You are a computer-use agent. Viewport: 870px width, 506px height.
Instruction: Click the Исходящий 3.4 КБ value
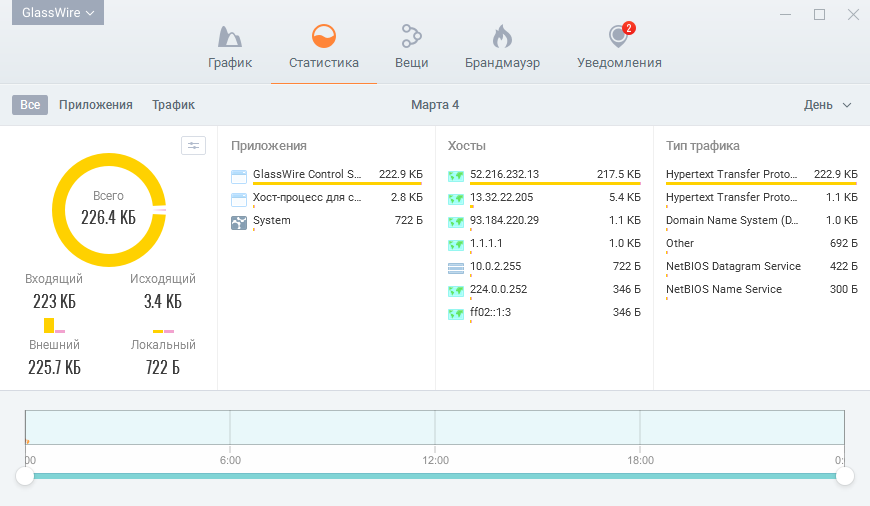point(163,302)
